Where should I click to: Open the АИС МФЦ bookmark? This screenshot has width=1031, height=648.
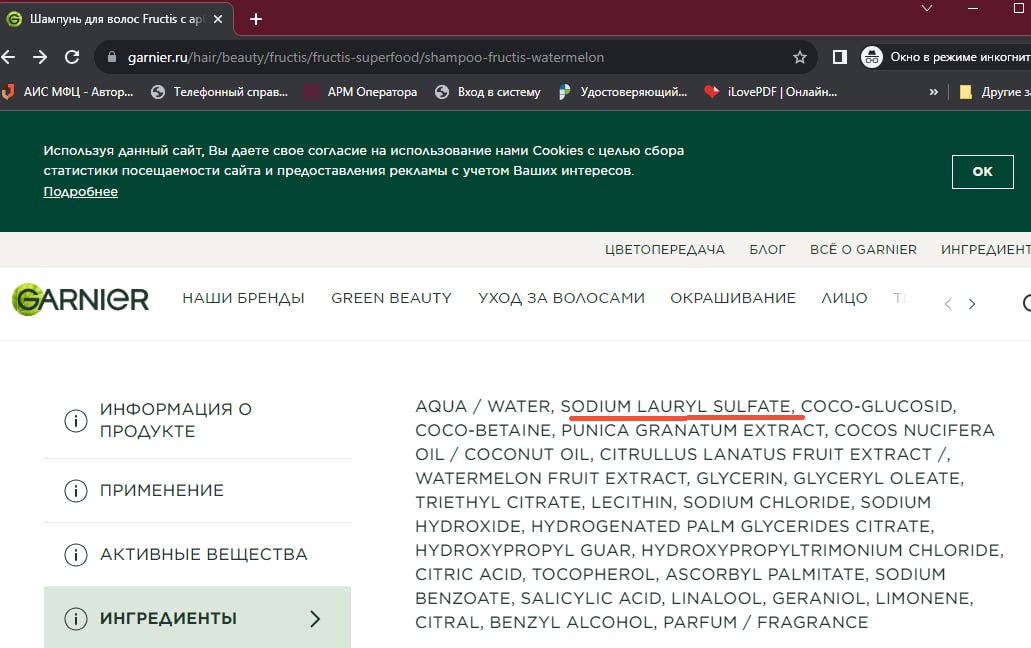pyautogui.click(x=68, y=92)
